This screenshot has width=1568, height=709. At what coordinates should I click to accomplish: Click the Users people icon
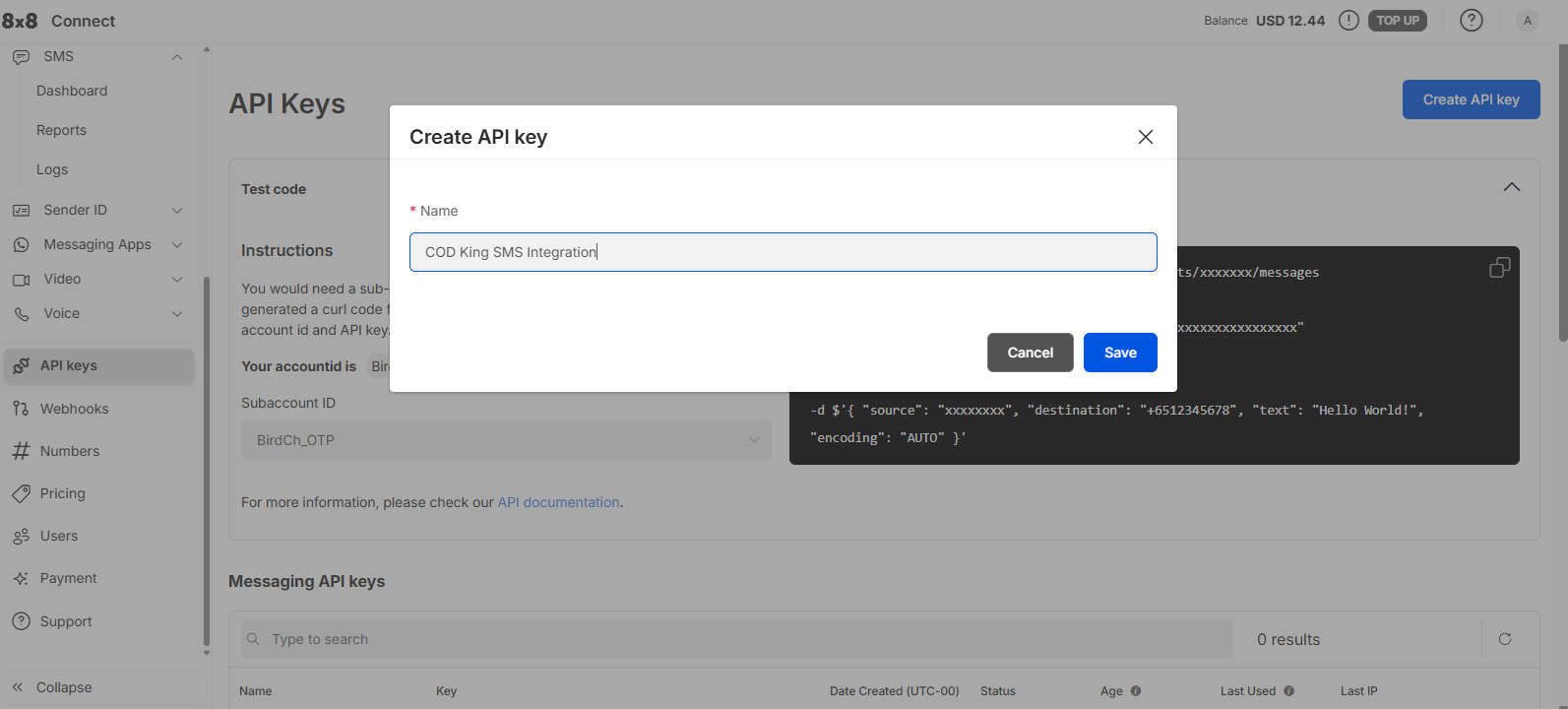click(x=21, y=536)
